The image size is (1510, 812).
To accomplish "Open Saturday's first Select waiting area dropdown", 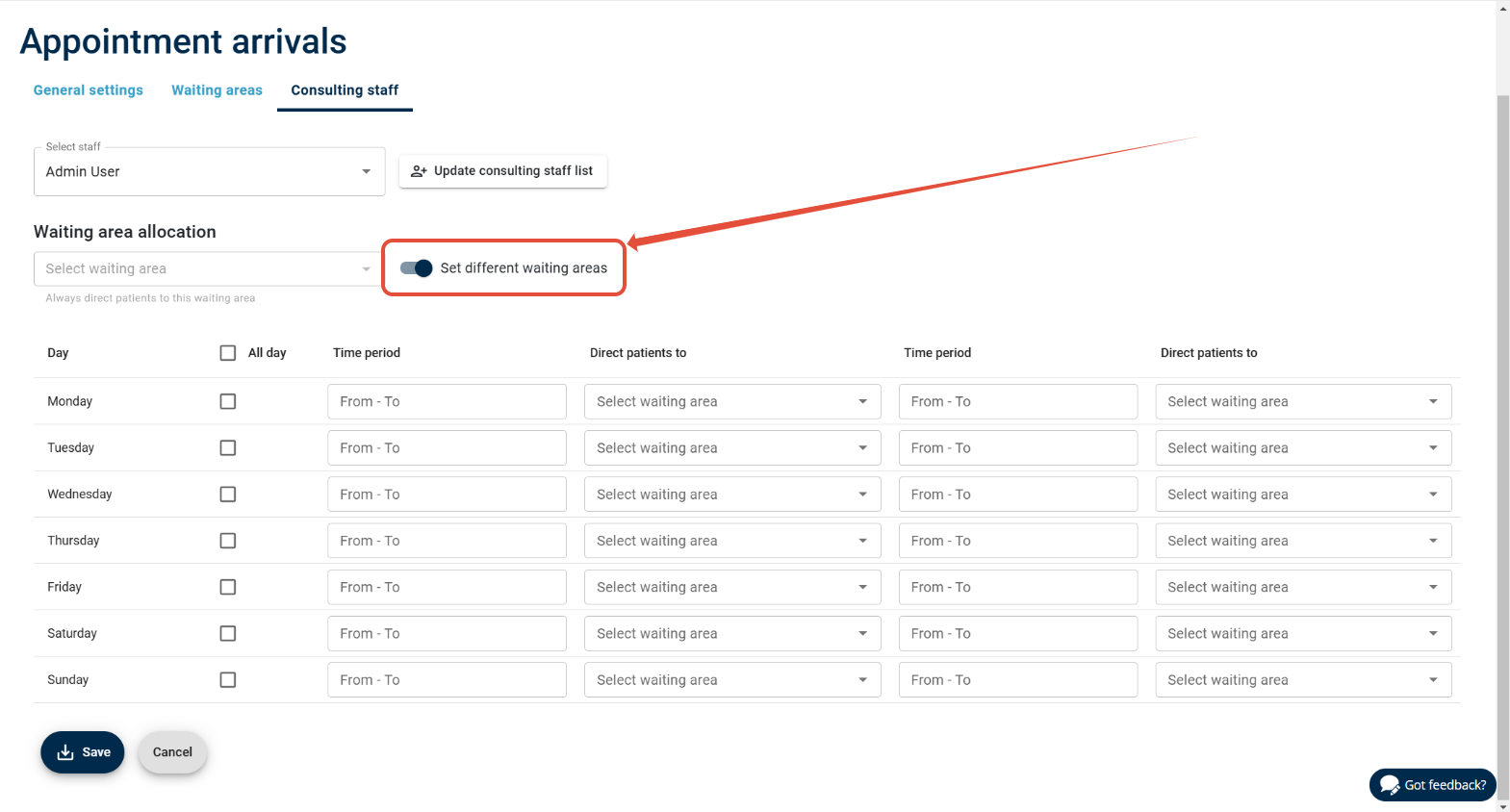I will click(x=732, y=633).
